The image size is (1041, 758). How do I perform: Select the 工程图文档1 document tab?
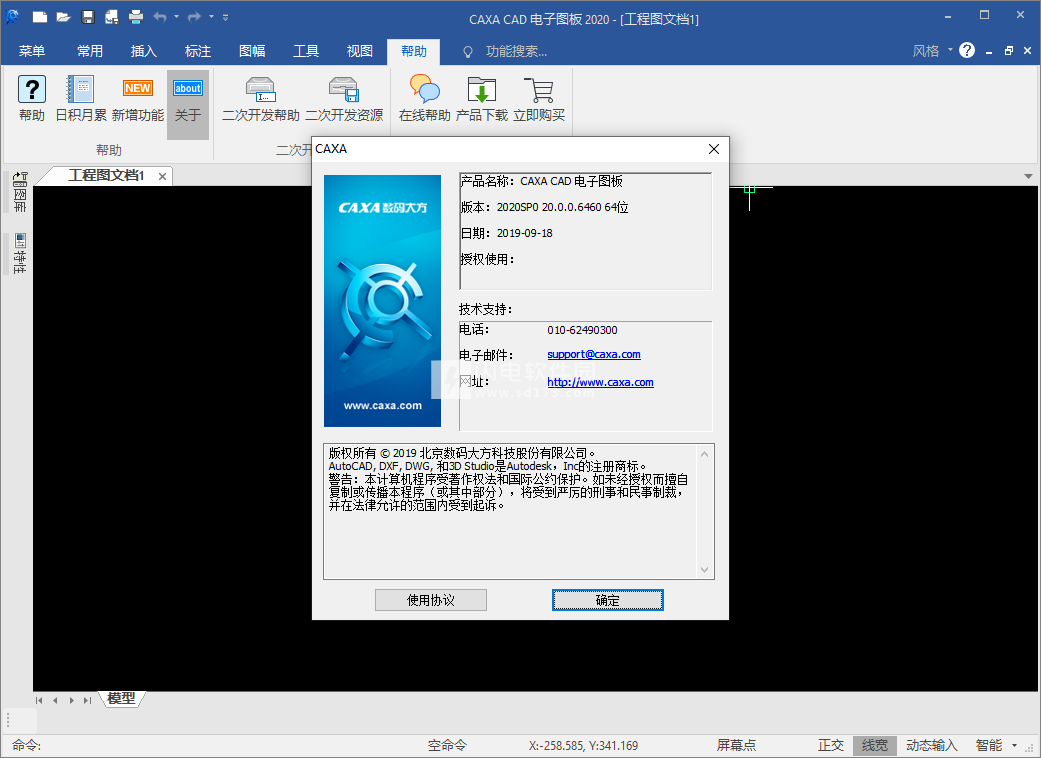coord(106,175)
